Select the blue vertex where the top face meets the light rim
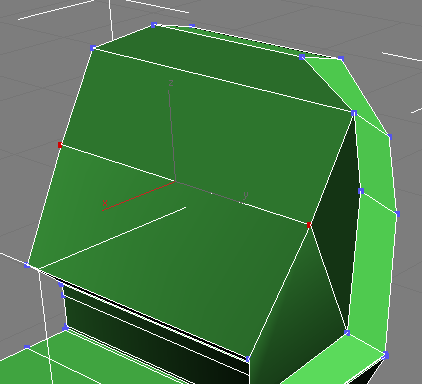Image resolution: width=422 pixels, height=384 pixels. (x=302, y=57)
